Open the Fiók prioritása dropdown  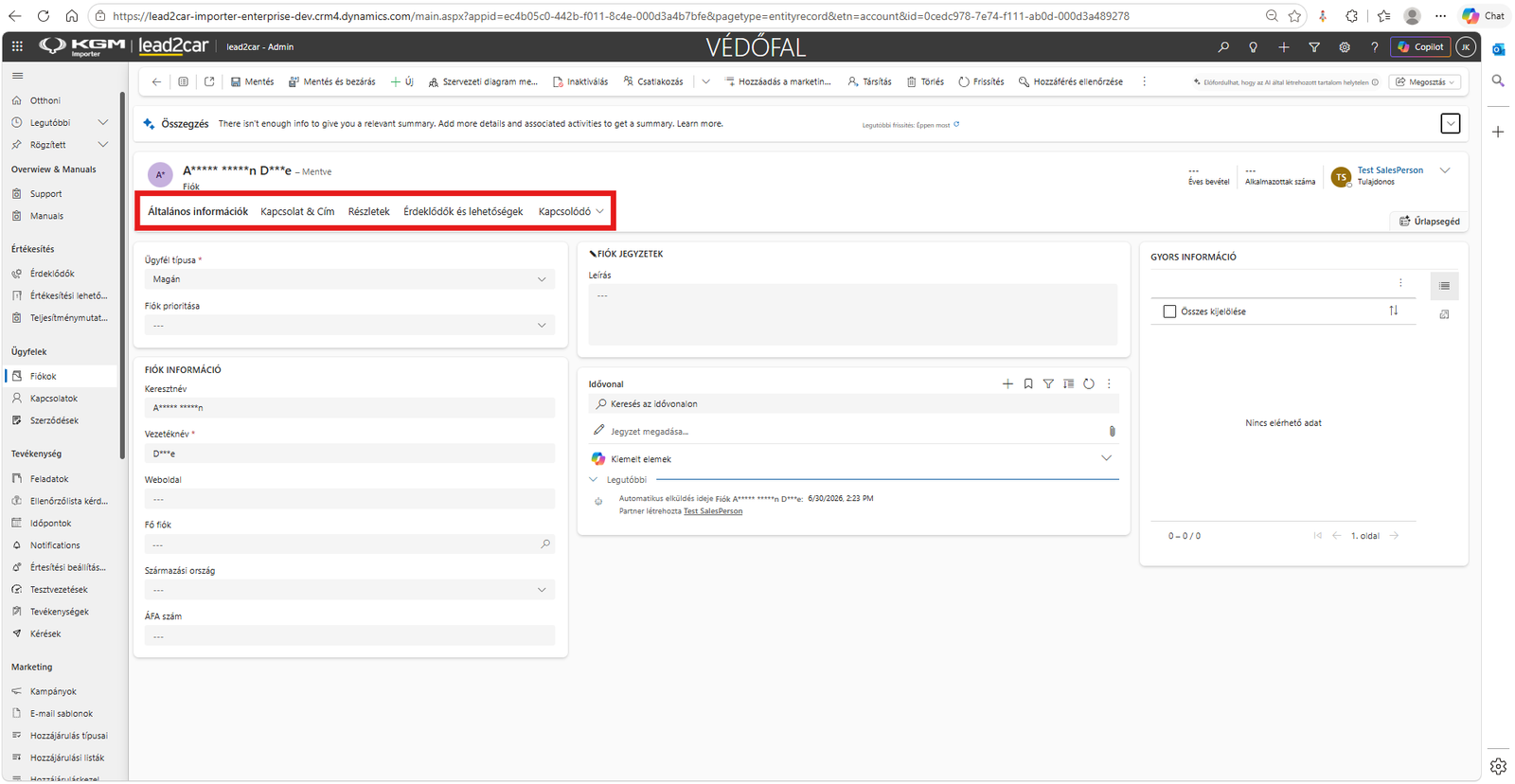pos(349,325)
